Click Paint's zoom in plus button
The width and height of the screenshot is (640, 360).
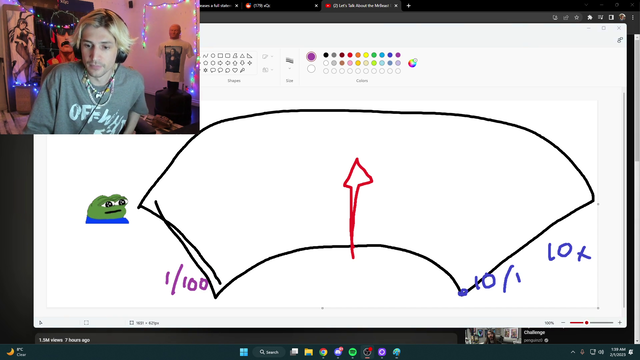(620, 322)
